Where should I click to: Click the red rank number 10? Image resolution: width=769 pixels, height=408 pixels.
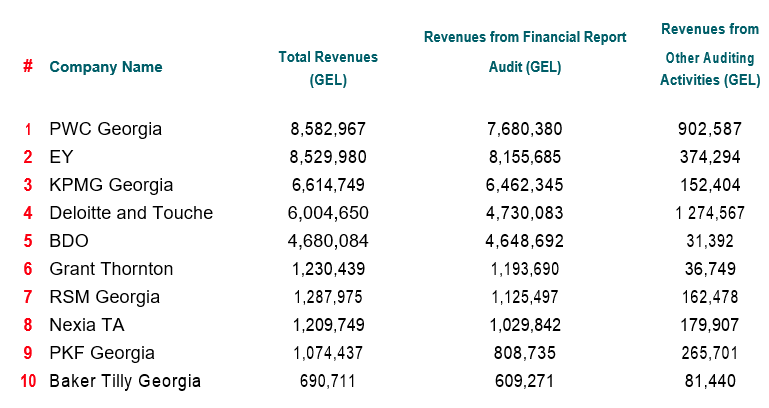[28, 381]
